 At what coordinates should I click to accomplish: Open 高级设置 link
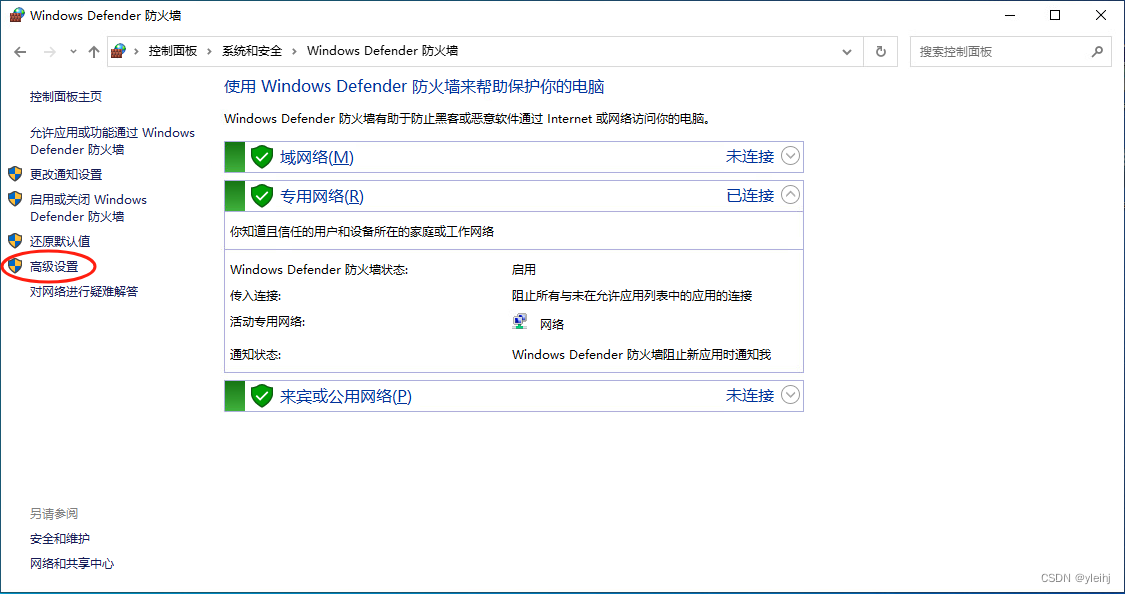(x=54, y=267)
